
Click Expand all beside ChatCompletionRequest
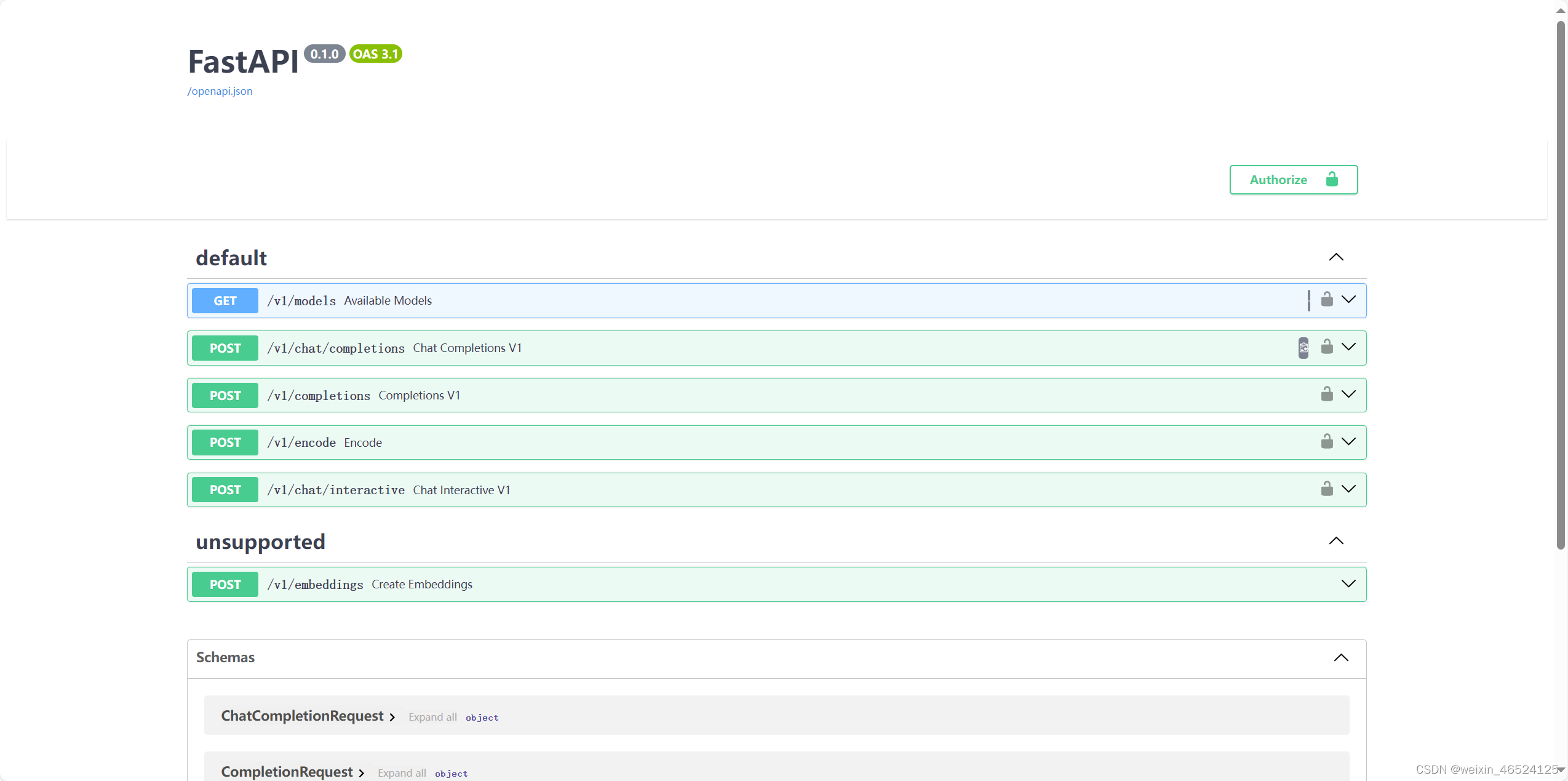click(x=432, y=717)
